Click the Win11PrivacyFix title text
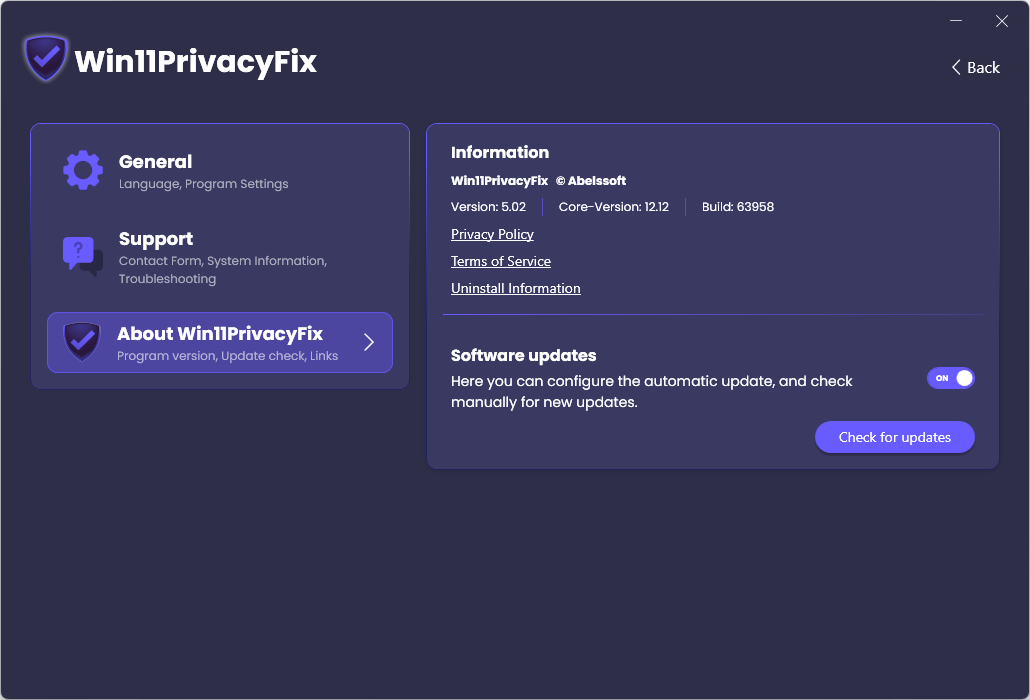Viewport: 1030px width, 700px height. [x=196, y=62]
